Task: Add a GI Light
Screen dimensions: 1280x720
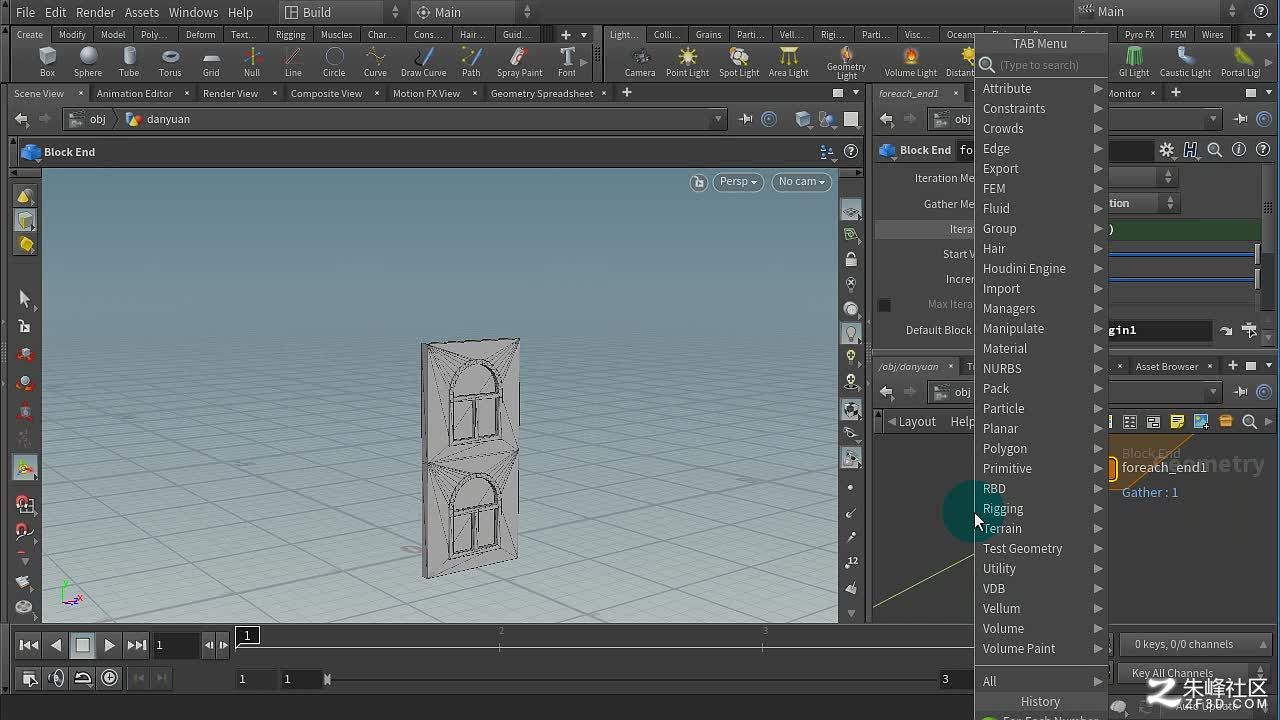Action: click(1134, 62)
